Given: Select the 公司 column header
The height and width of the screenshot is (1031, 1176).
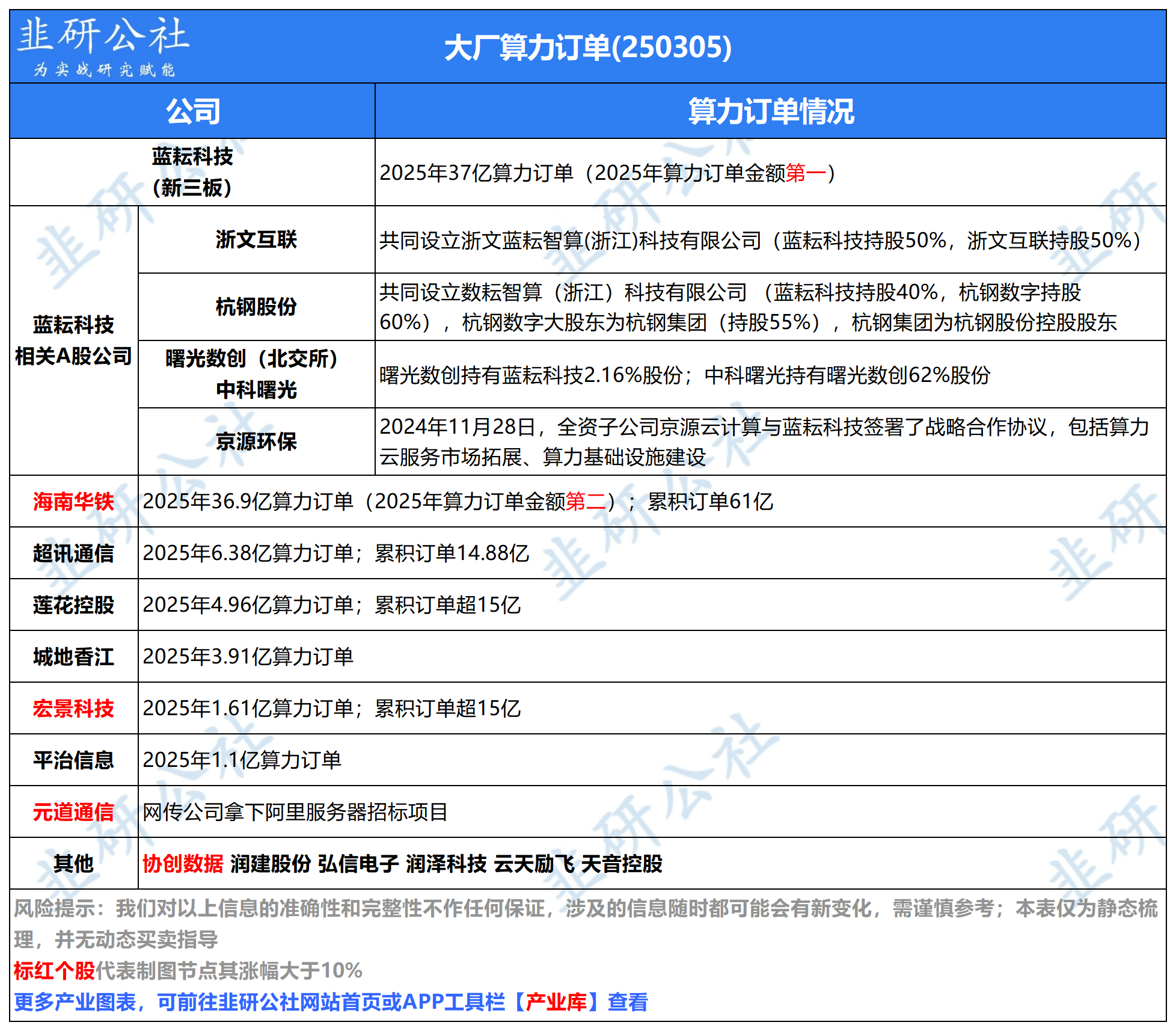Looking at the screenshot, I should point(192,111).
